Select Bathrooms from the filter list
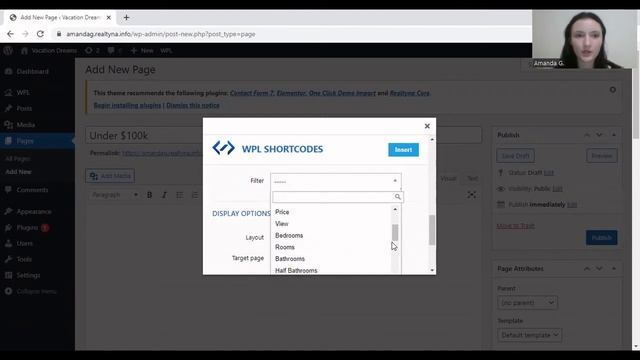This screenshot has width=640, height=360. coord(290,259)
